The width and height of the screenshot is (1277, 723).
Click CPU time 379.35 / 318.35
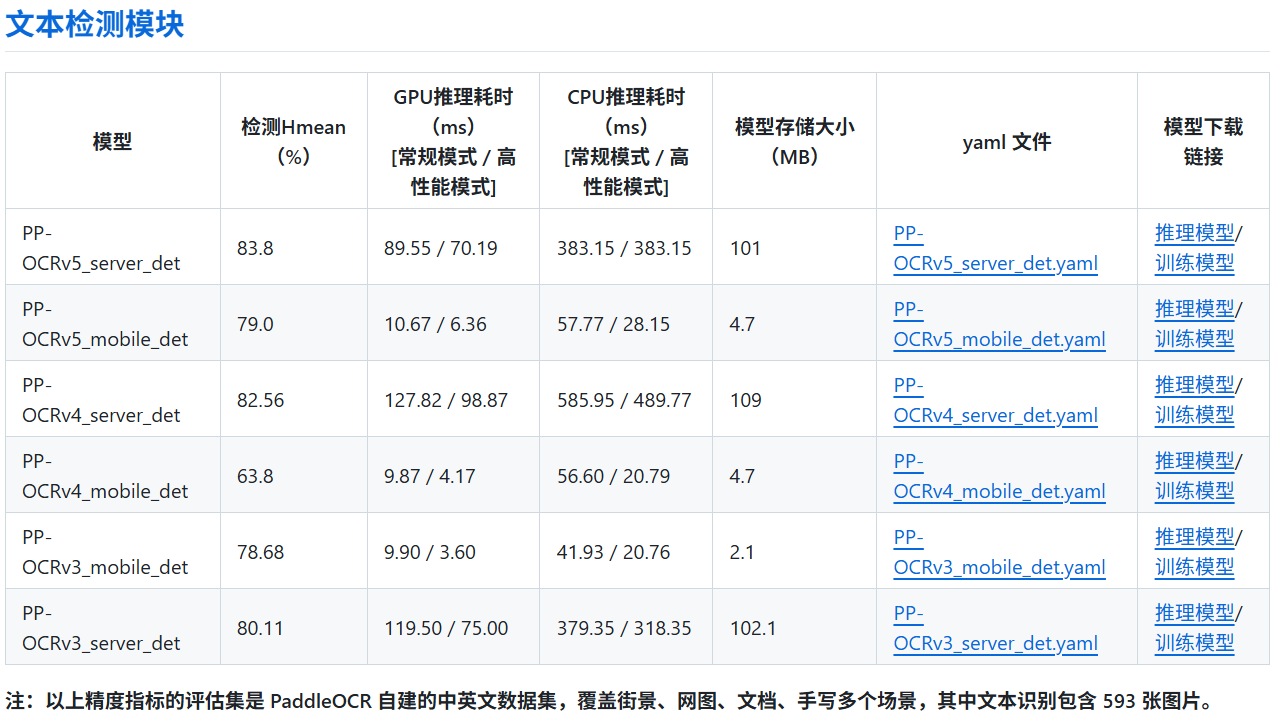pos(624,628)
